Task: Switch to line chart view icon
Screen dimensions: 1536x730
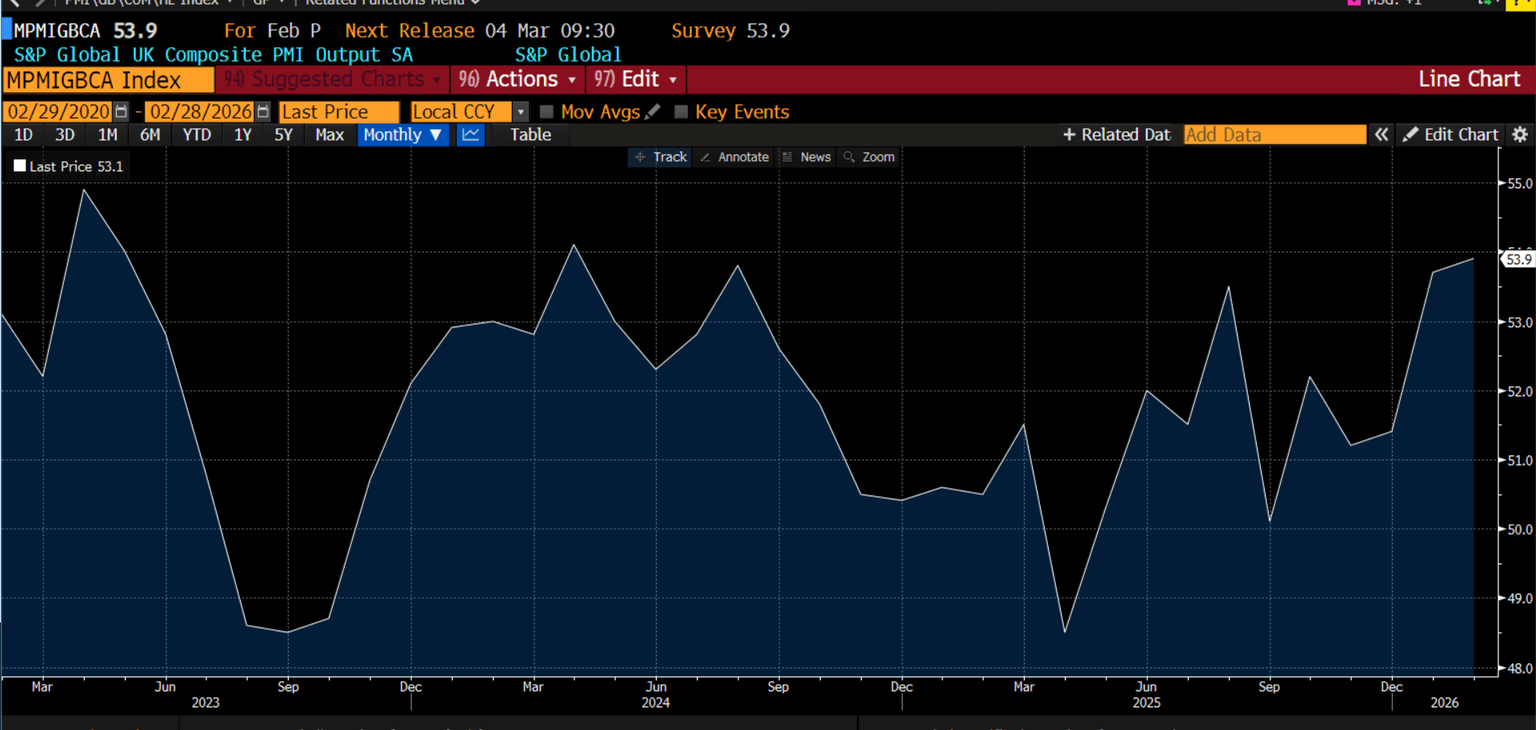Action: pyautogui.click(x=471, y=135)
